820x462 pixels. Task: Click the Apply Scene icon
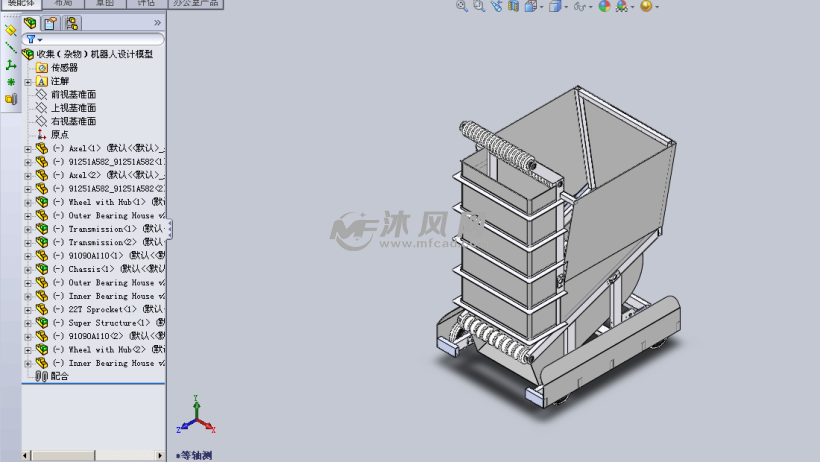click(622, 6)
